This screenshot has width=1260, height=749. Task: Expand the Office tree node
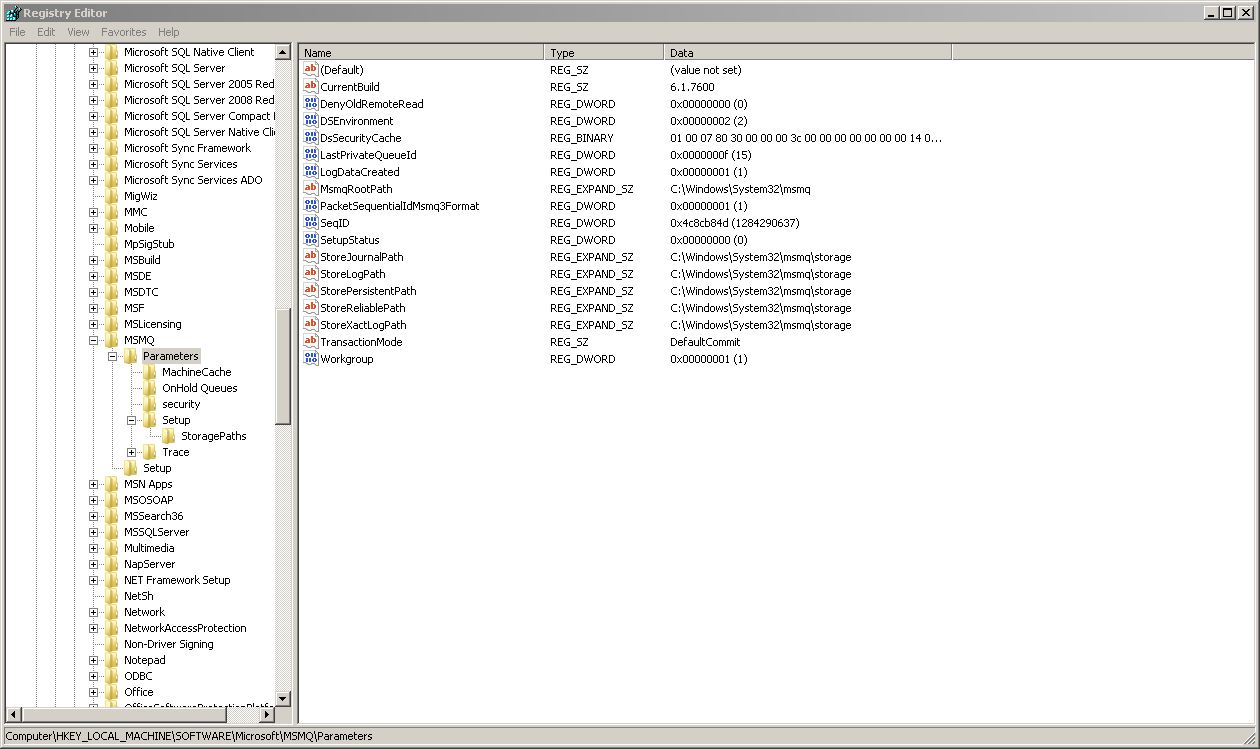(94, 692)
